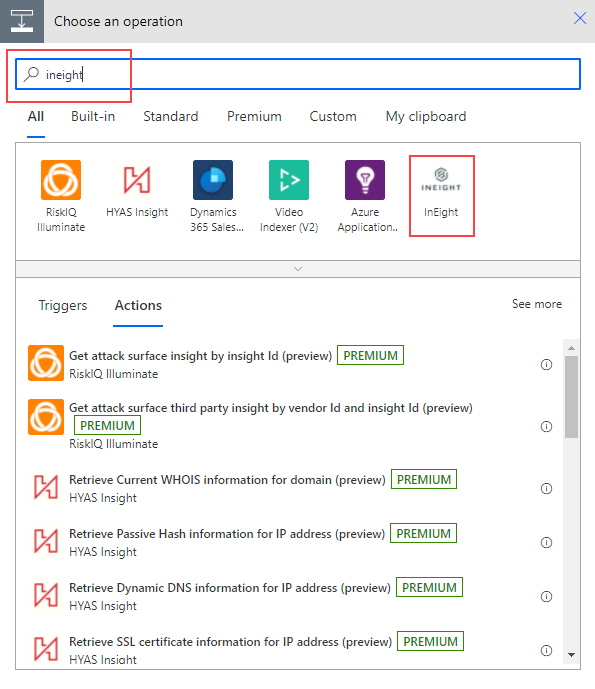Switch to the Triggers tab

(63, 305)
